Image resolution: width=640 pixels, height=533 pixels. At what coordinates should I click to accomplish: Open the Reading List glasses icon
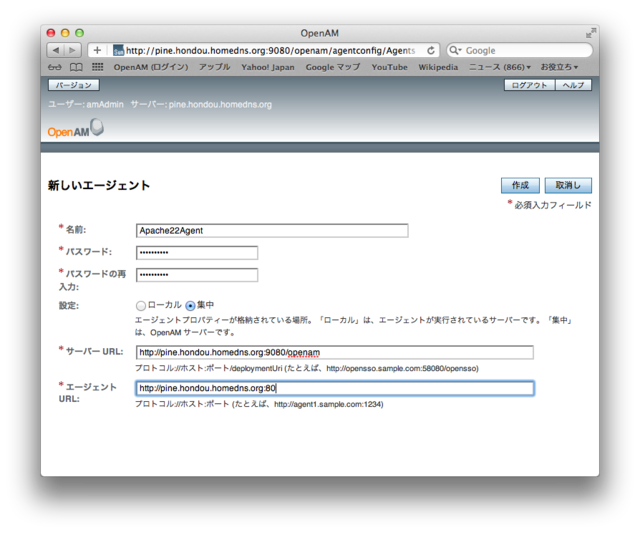tap(54, 67)
